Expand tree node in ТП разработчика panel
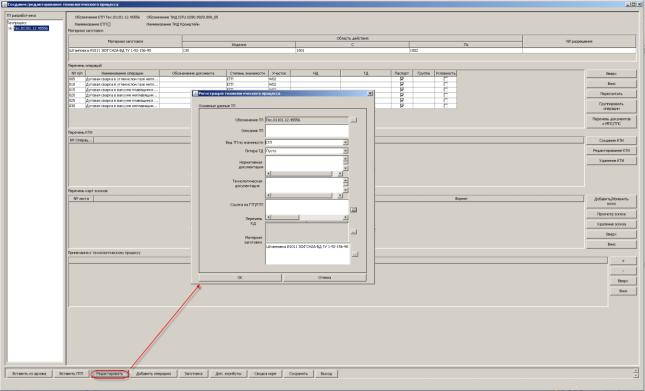 pos(10,28)
